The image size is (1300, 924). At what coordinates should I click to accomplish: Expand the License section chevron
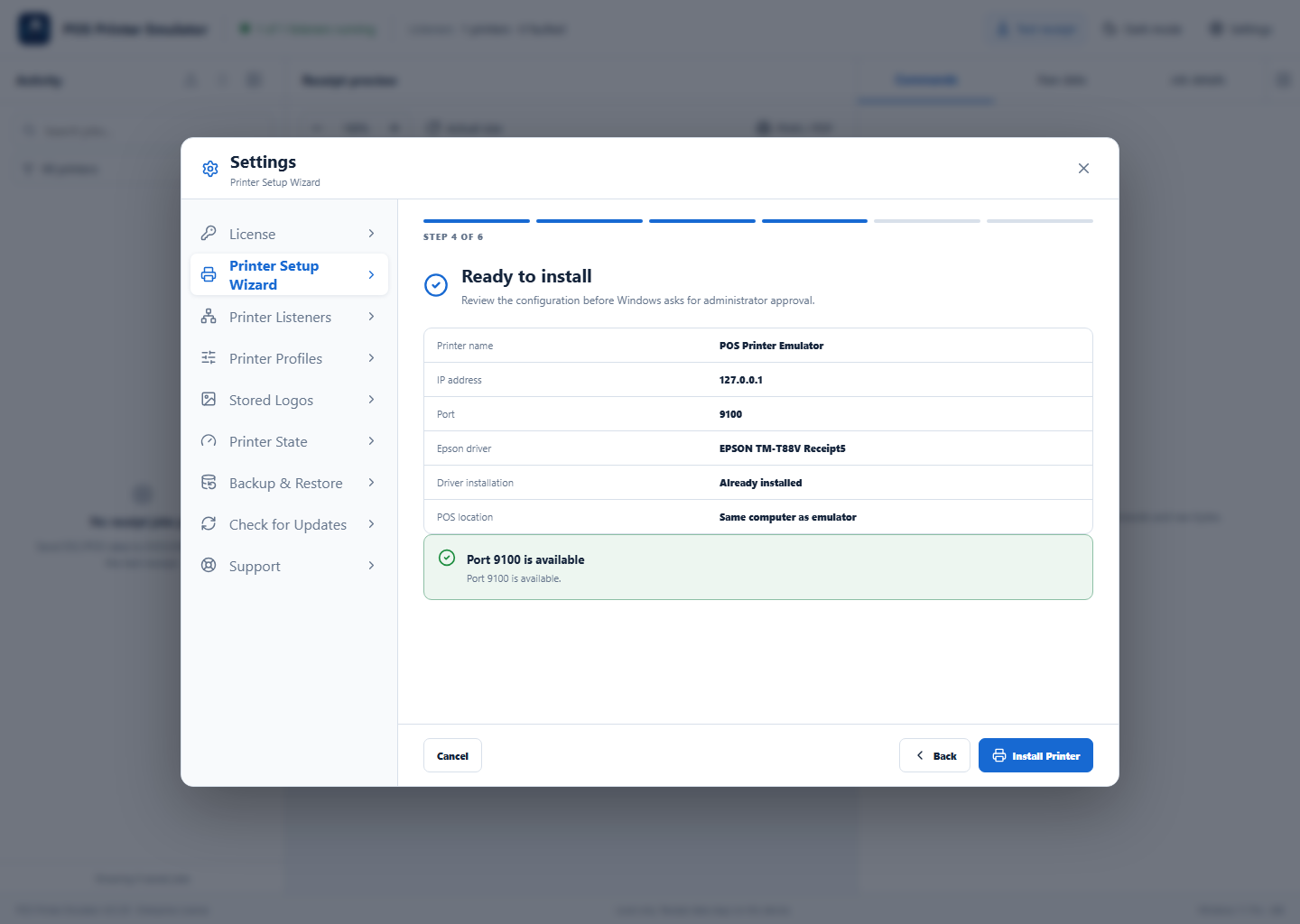pos(371,234)
